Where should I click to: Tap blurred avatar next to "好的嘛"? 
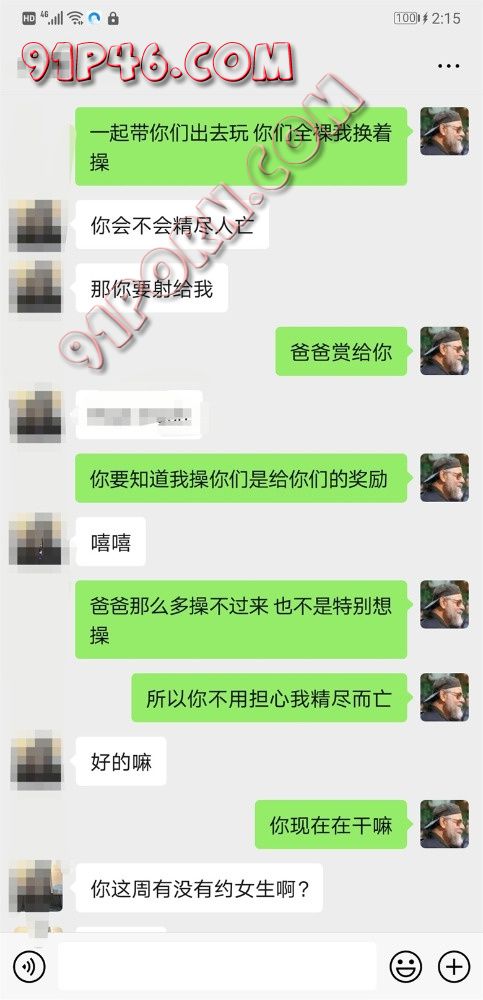pyautogui.click(x=36, y=761)
